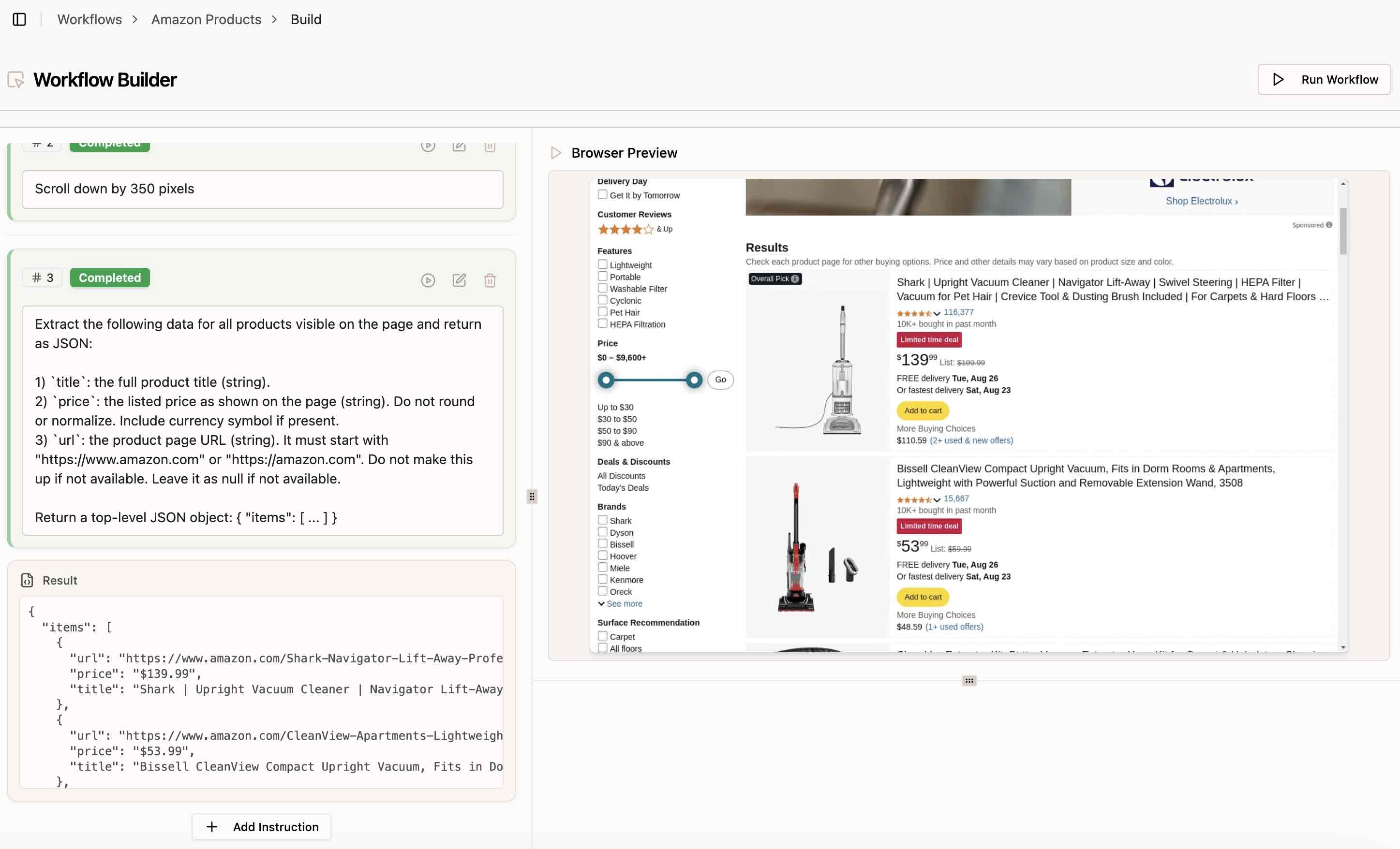Go to Workflows breadcrumb
This screenshot has width=1400, height=849.
(89, 19)
